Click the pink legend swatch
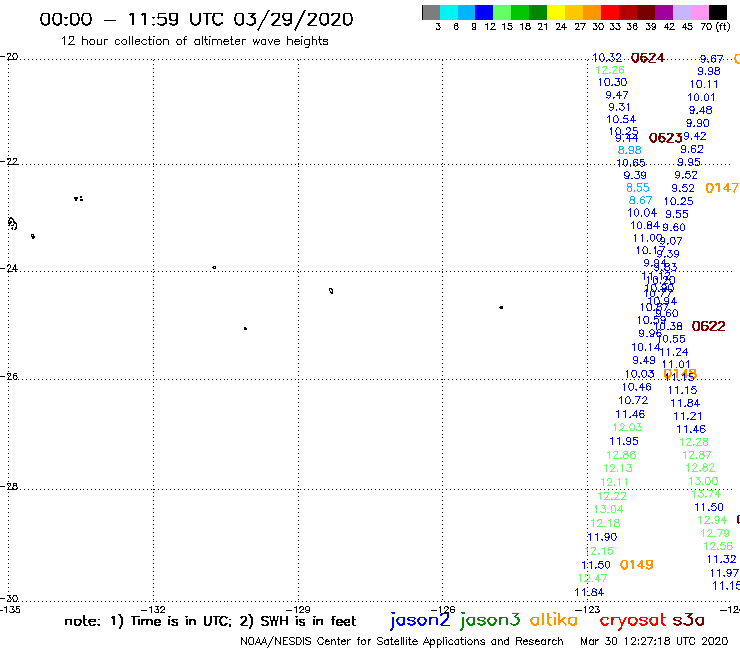This screenshot has height=650, width=740. tap(700, 13)
